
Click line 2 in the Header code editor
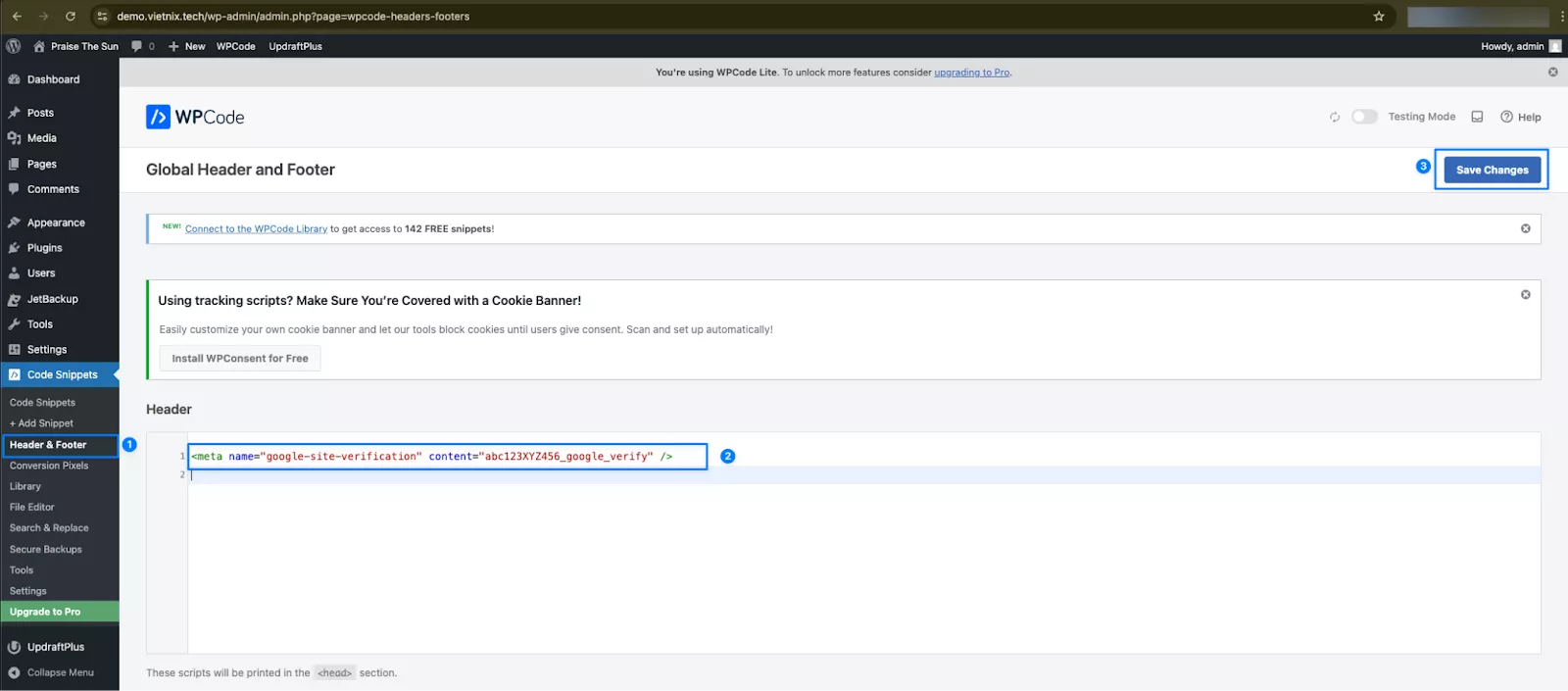863,474
